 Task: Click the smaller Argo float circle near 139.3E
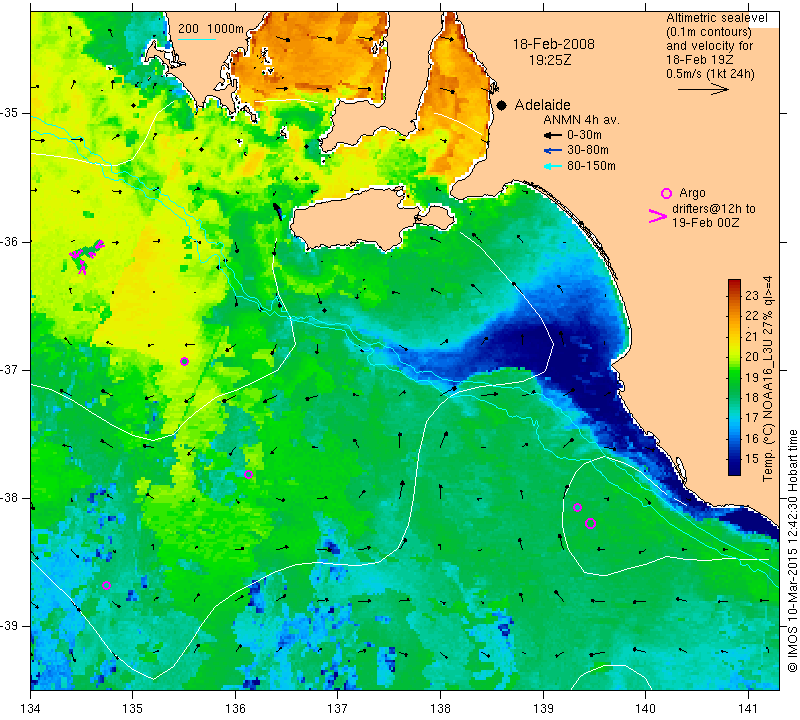578,507
